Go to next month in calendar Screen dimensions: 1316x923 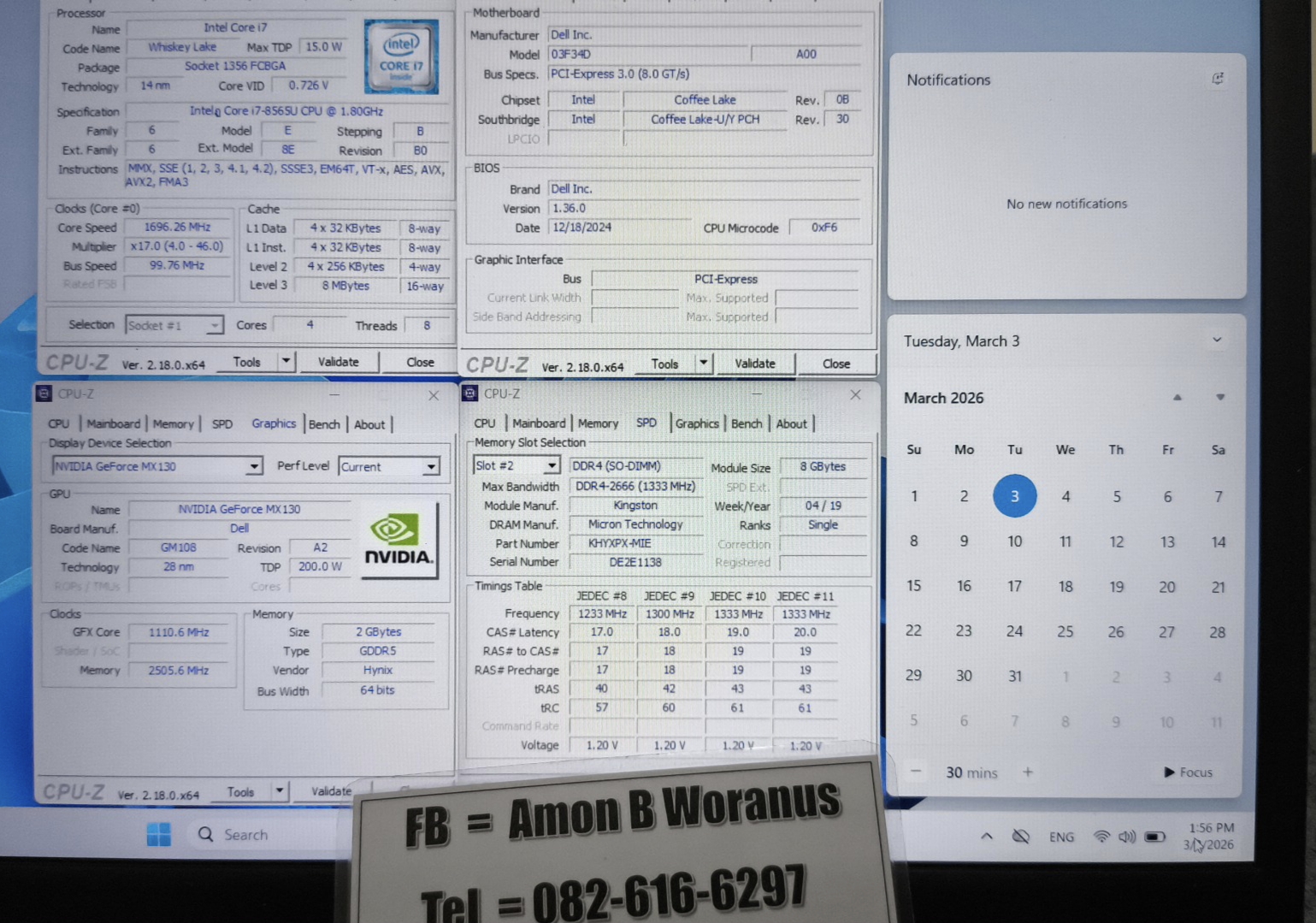tap(1220, 398)
